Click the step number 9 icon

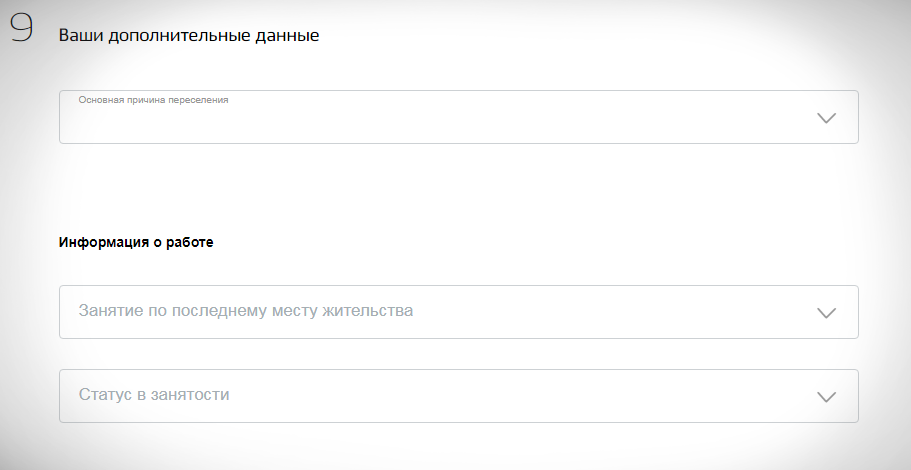[x=22, y=29]
